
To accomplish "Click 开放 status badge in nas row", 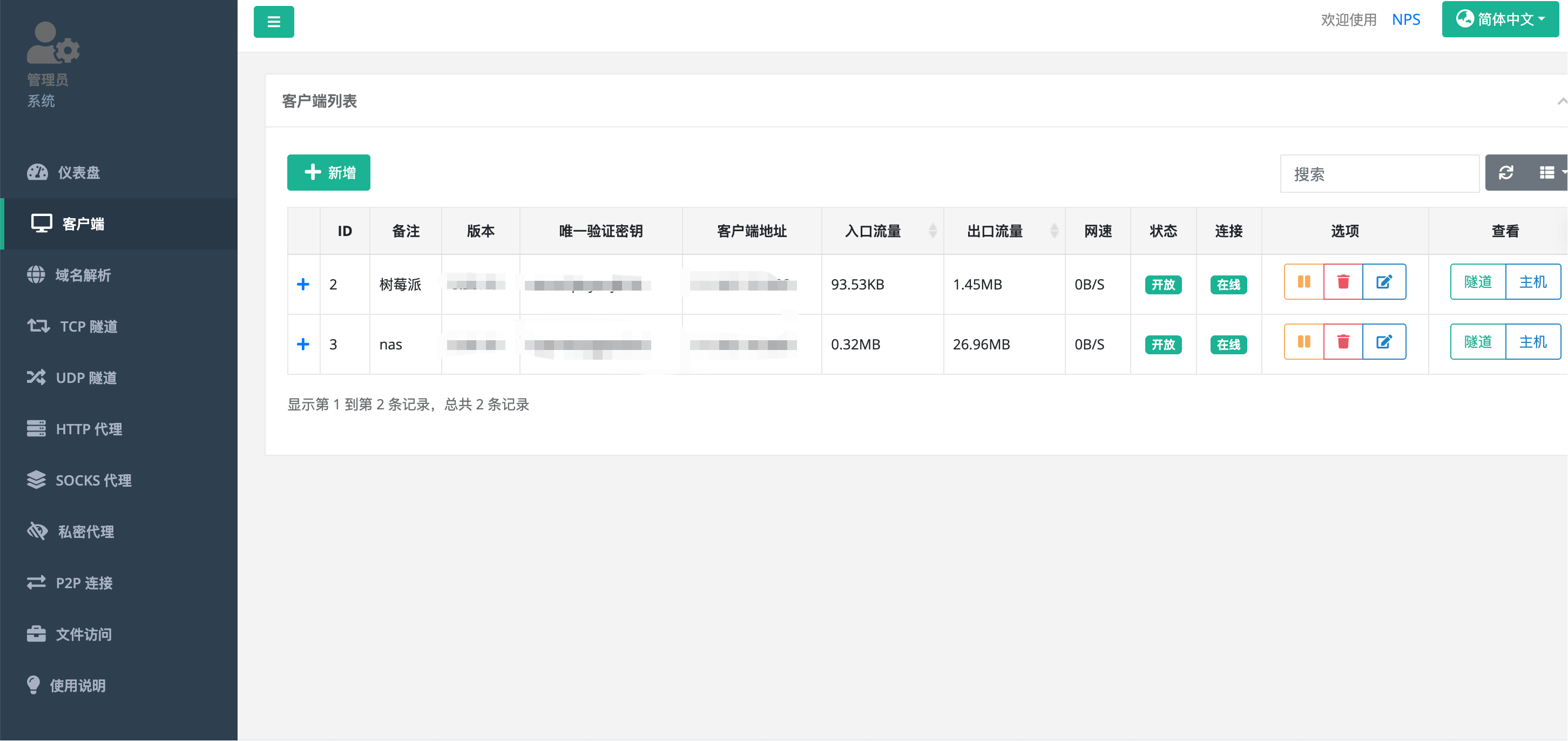I will (x=1163, y=345).
